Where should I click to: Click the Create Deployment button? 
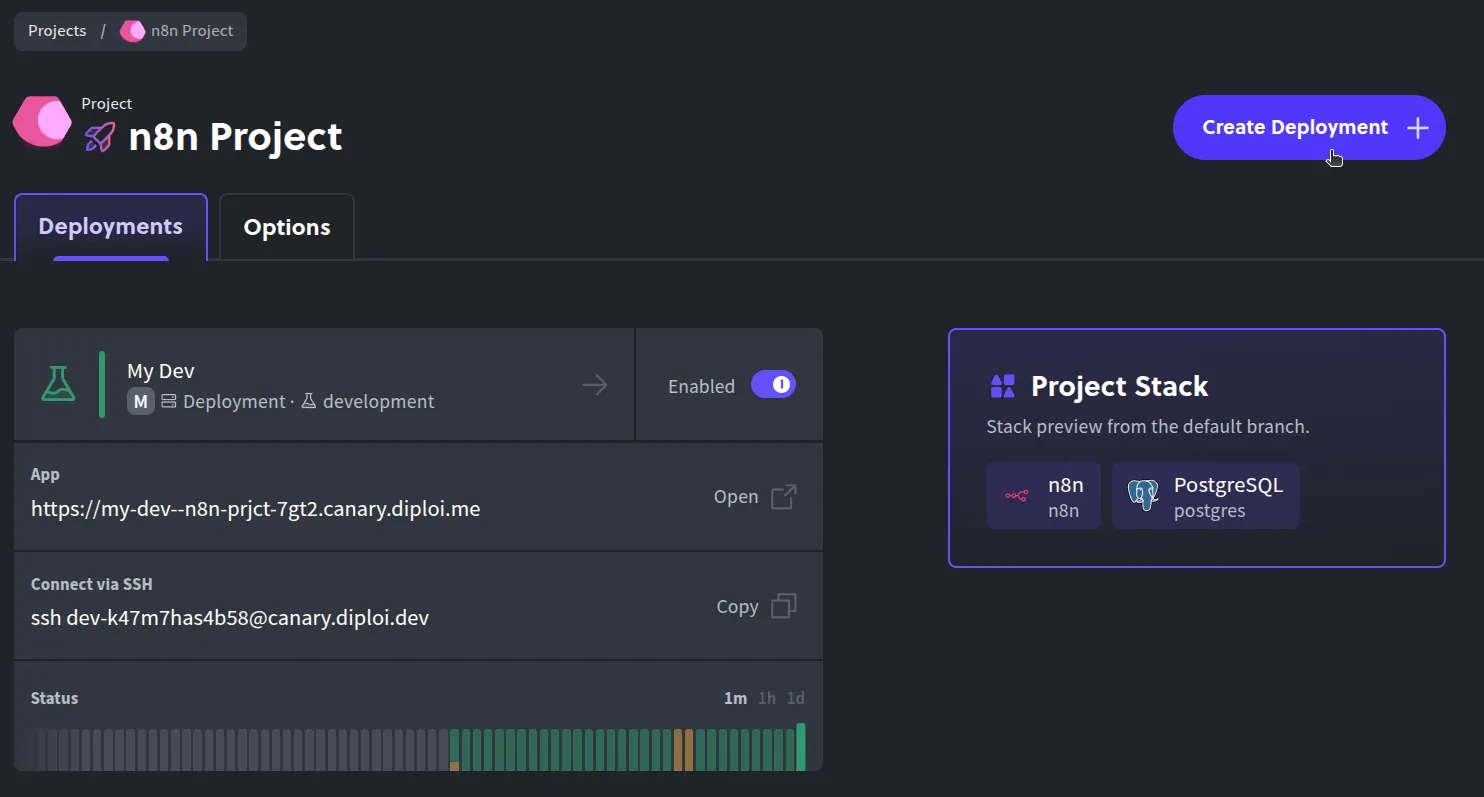(x=1308, y=127)
